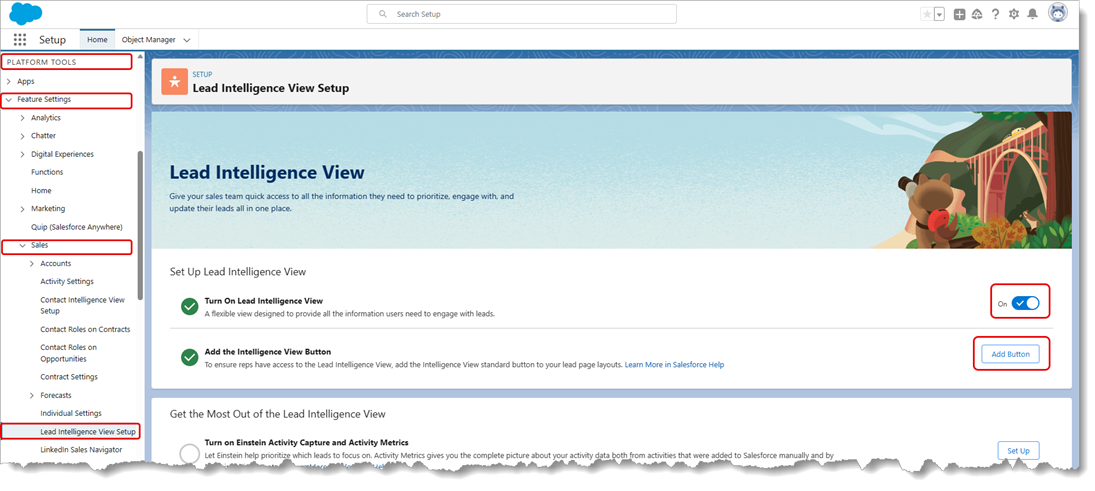Open the Object Manager tab
The width and height of the screenshot is (1095, 491).
pyautogui.click(x=148, y=40)
